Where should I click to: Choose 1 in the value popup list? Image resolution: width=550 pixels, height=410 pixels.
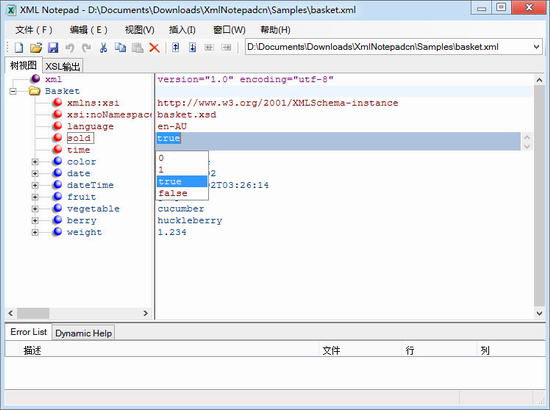182,170
